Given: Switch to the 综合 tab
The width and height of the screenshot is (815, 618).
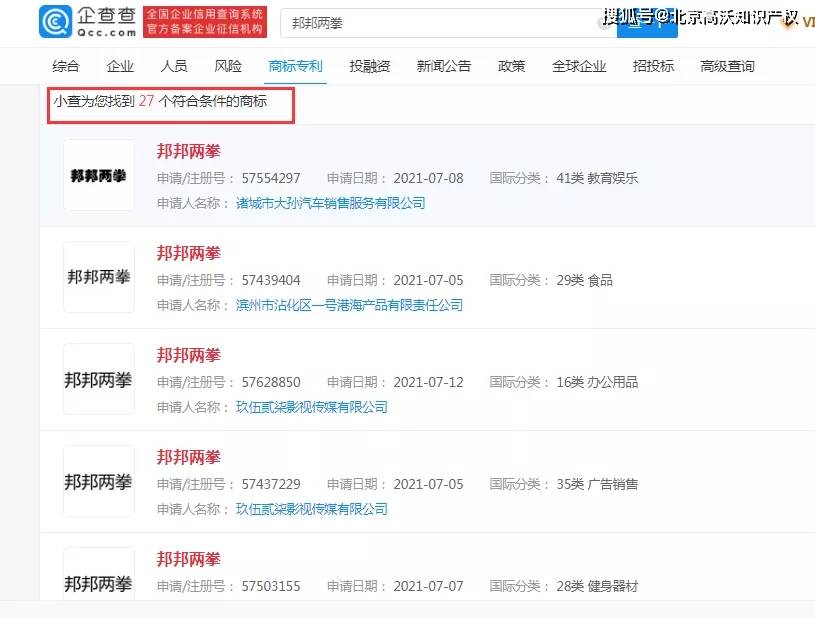Looking at the screenshot, I should (x=65, y=66).
